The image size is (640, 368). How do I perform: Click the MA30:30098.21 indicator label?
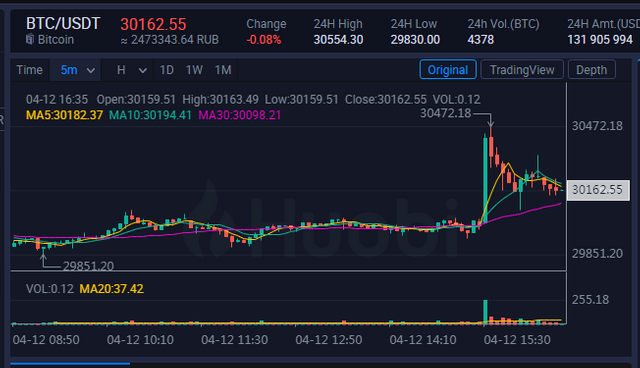click(240, 115)
